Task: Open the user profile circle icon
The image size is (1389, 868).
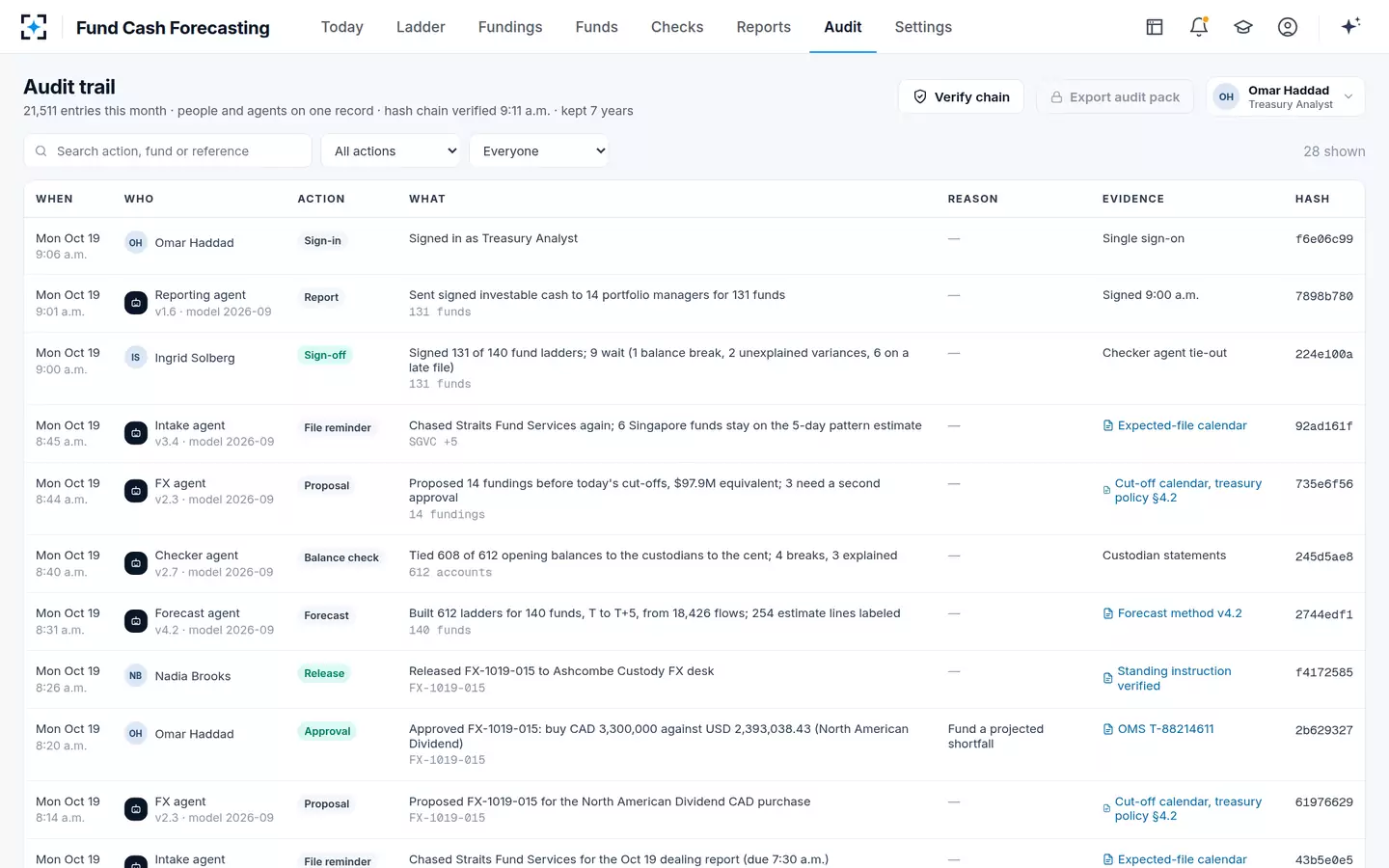Action: (1288, 27)
